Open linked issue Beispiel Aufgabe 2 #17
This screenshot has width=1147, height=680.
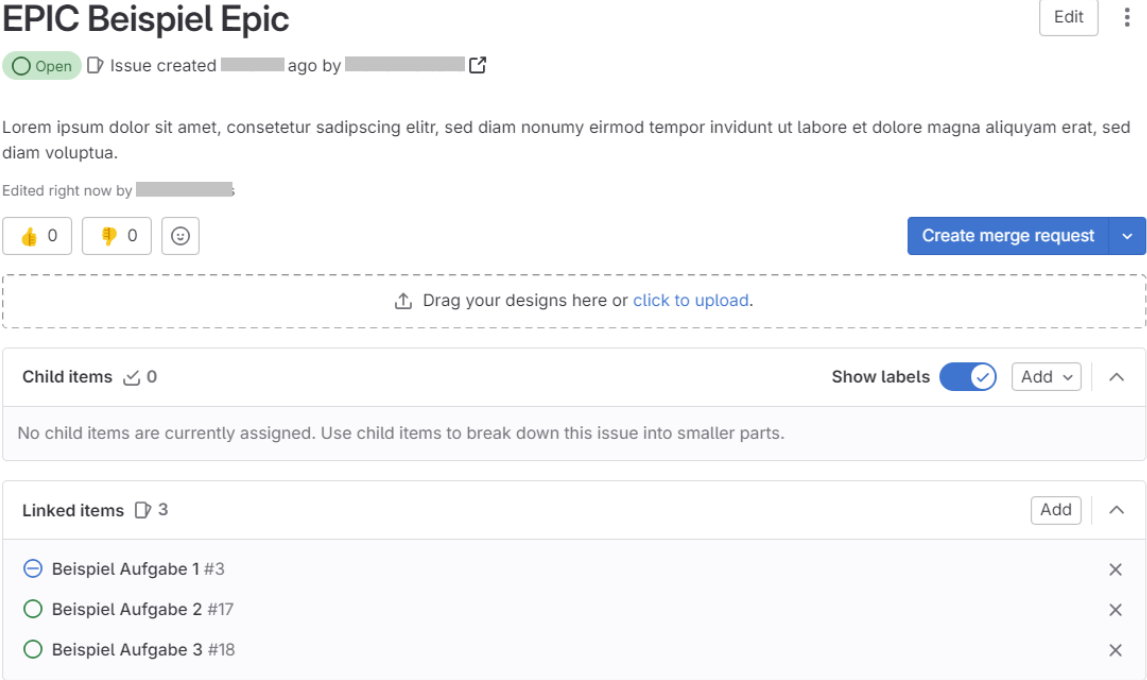point(143,609)
